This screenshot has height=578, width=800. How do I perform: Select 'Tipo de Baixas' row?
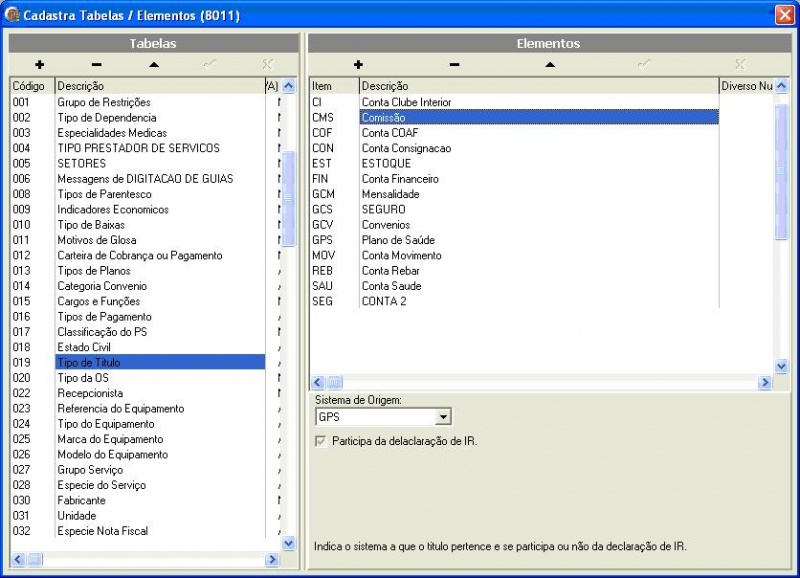(145, 224)
